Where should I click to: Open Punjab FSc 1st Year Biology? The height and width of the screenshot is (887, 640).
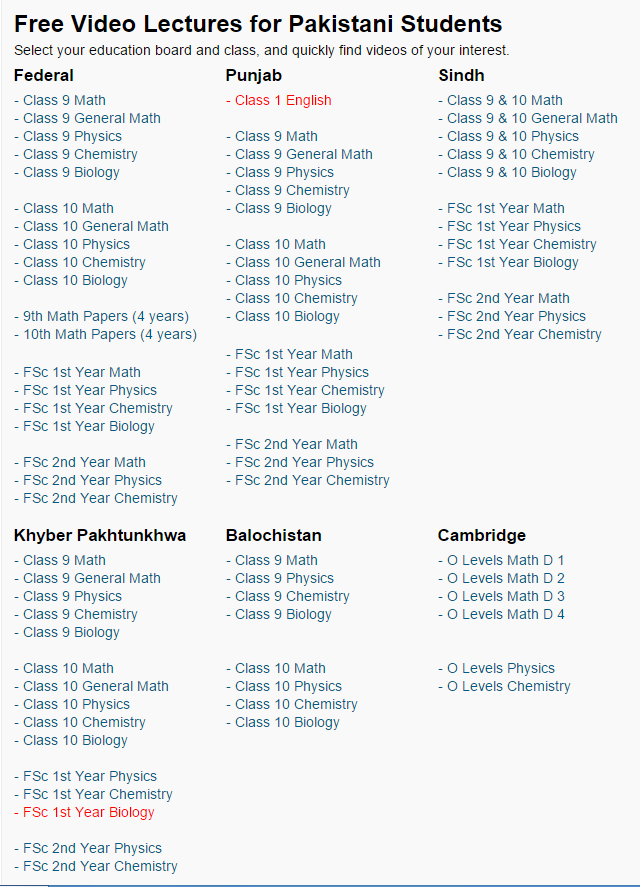pyautogui.click(x=300, y=408)
